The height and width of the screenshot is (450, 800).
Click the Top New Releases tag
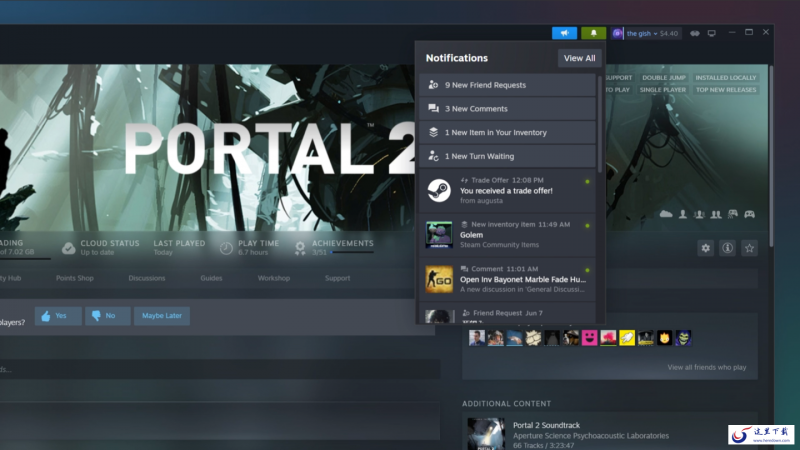(726, 90)
